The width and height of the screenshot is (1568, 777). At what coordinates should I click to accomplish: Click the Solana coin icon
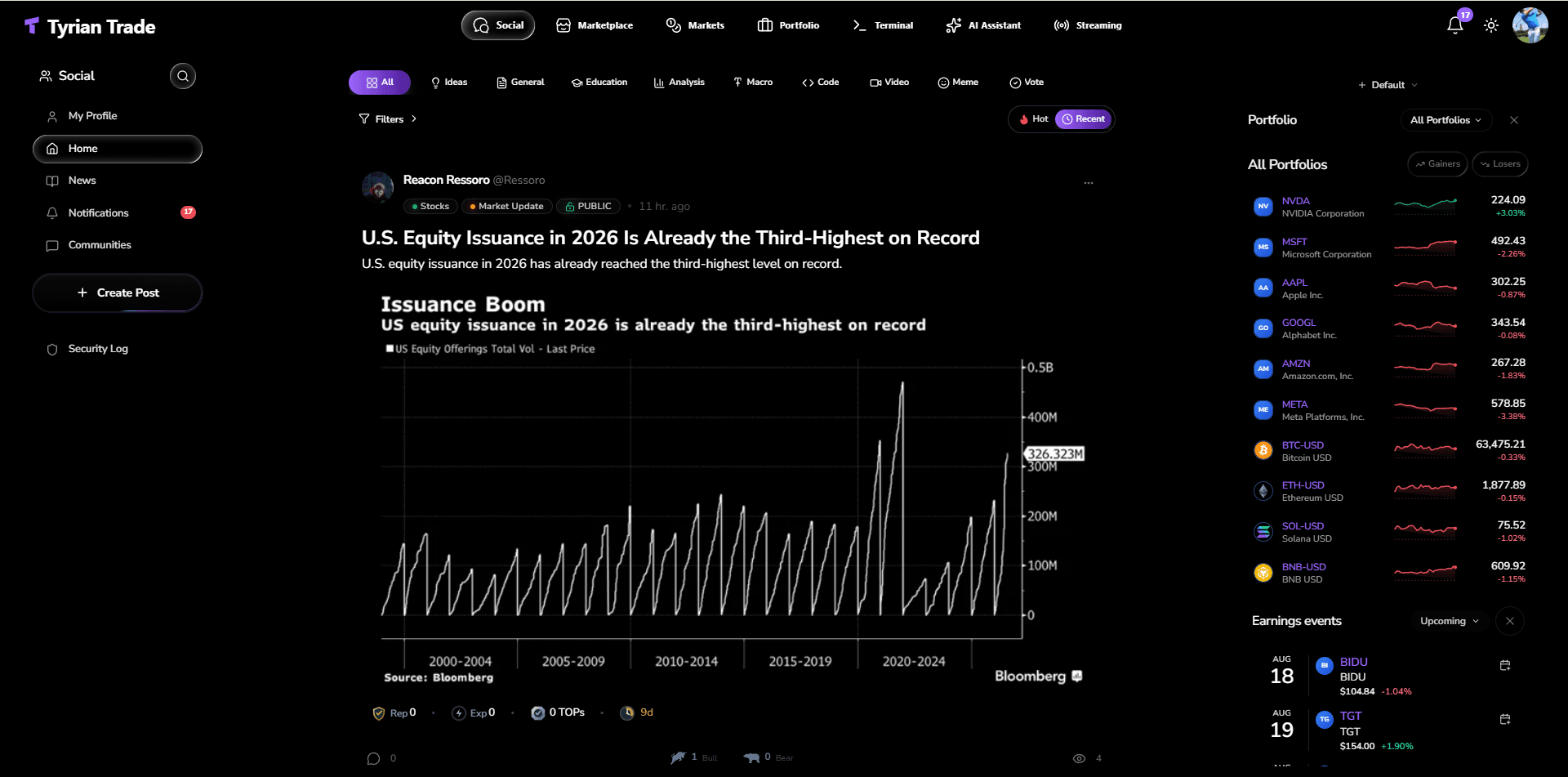click(x=1263, y=532)
